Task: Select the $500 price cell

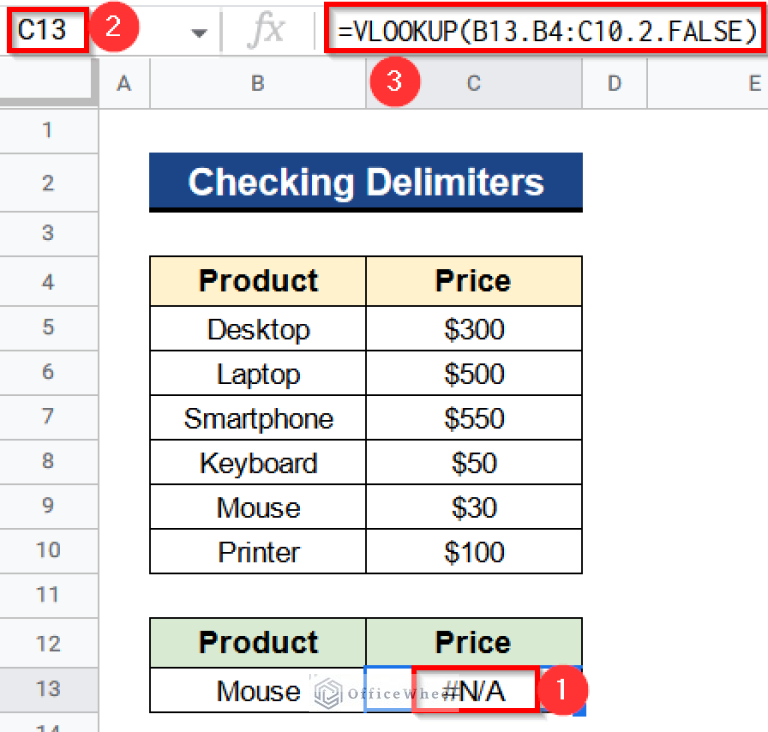Action: point(473,374)
